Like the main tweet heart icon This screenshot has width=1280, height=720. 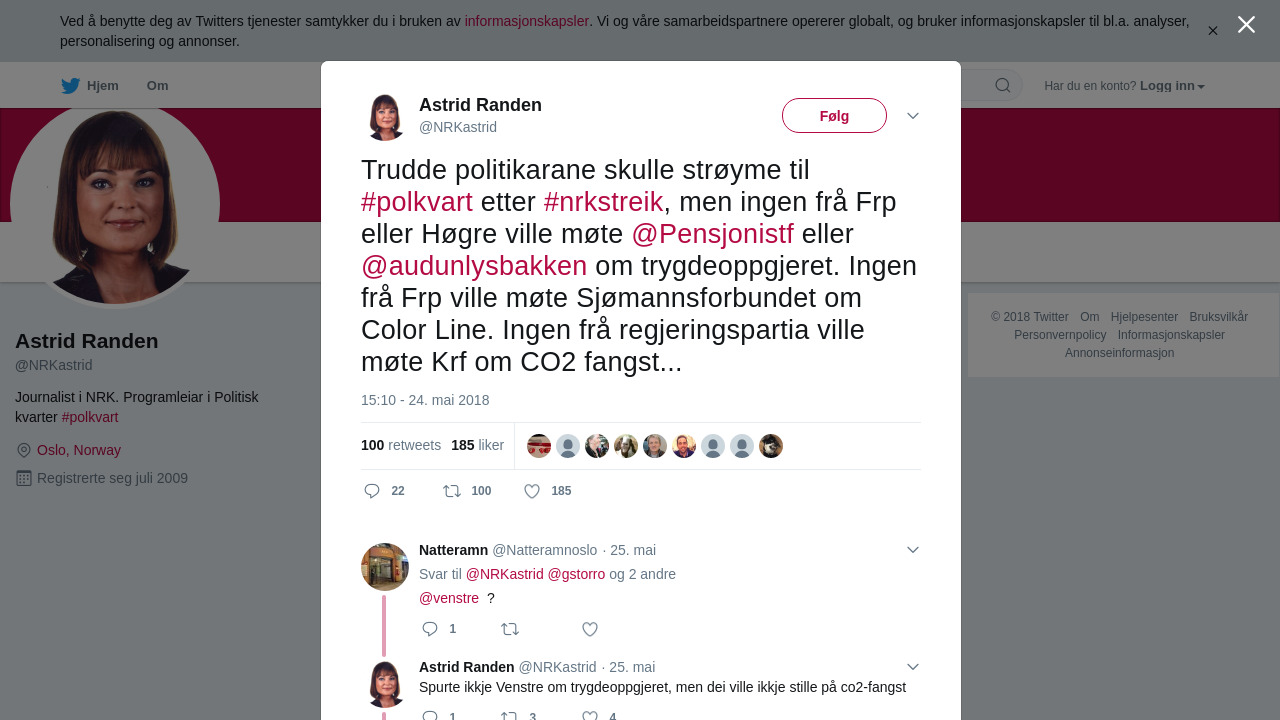pos(532,491)
